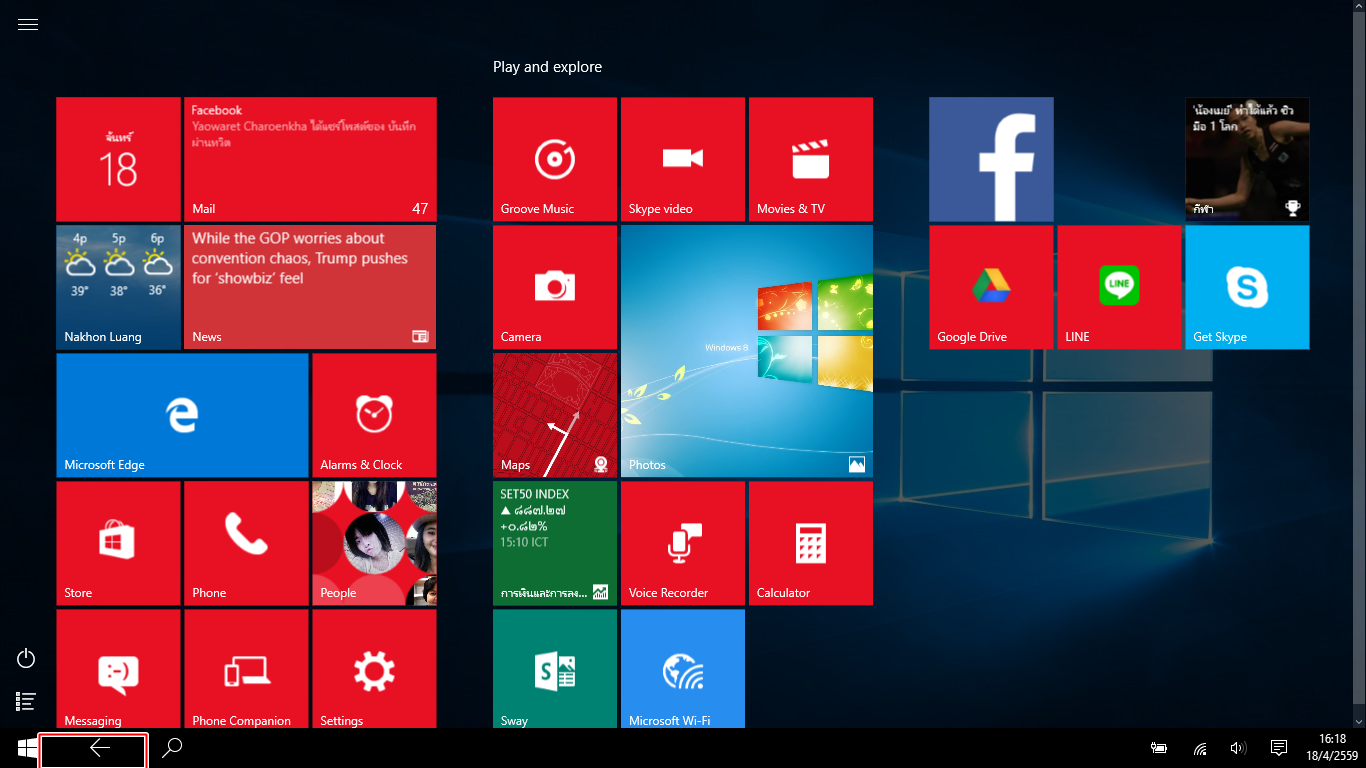Open the volume speaker tray icon
This screenshot has height=768, width=1366.
click(x=1239, y=748)
